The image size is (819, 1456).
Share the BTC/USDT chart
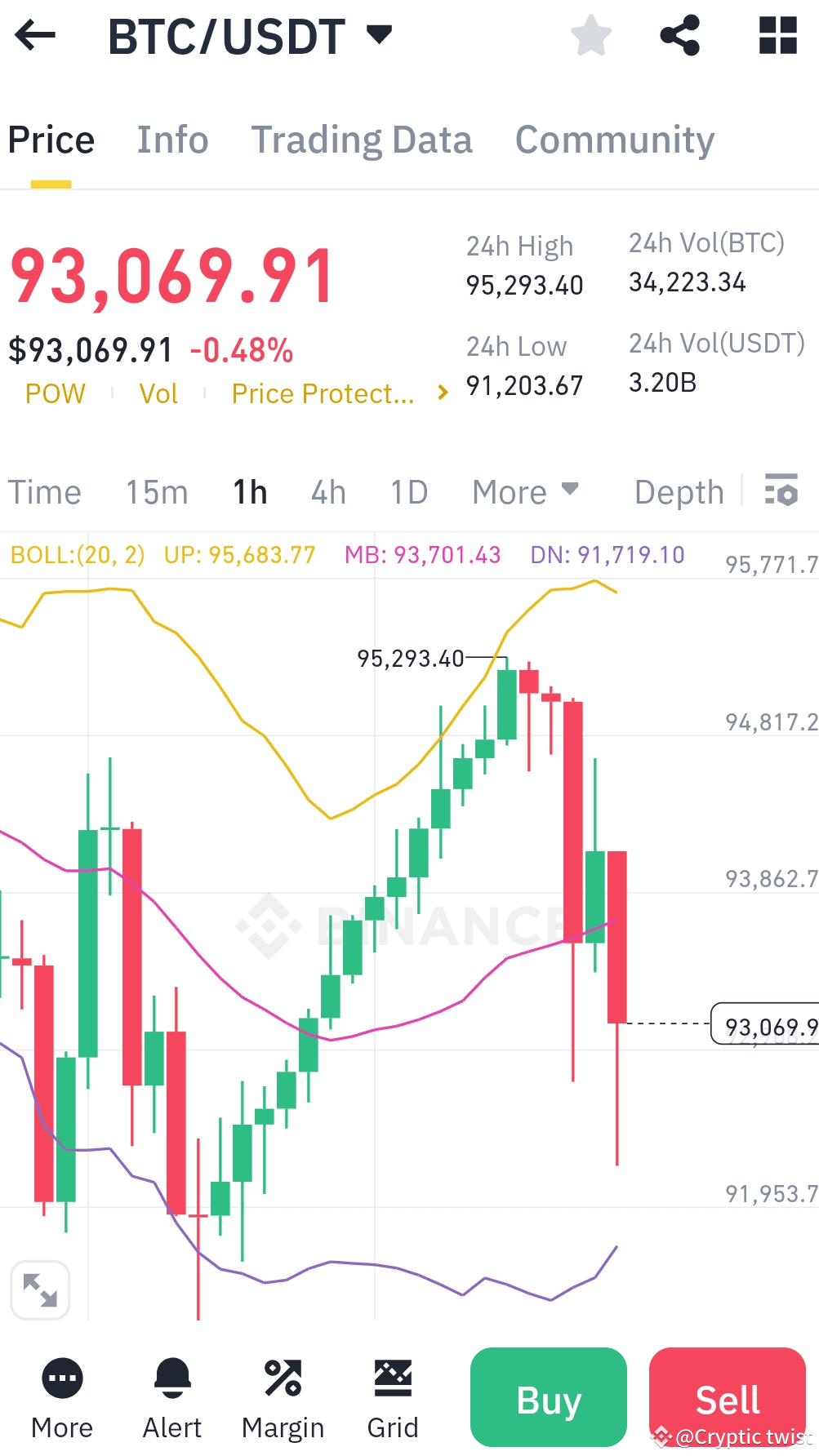(x=679, y=35)
